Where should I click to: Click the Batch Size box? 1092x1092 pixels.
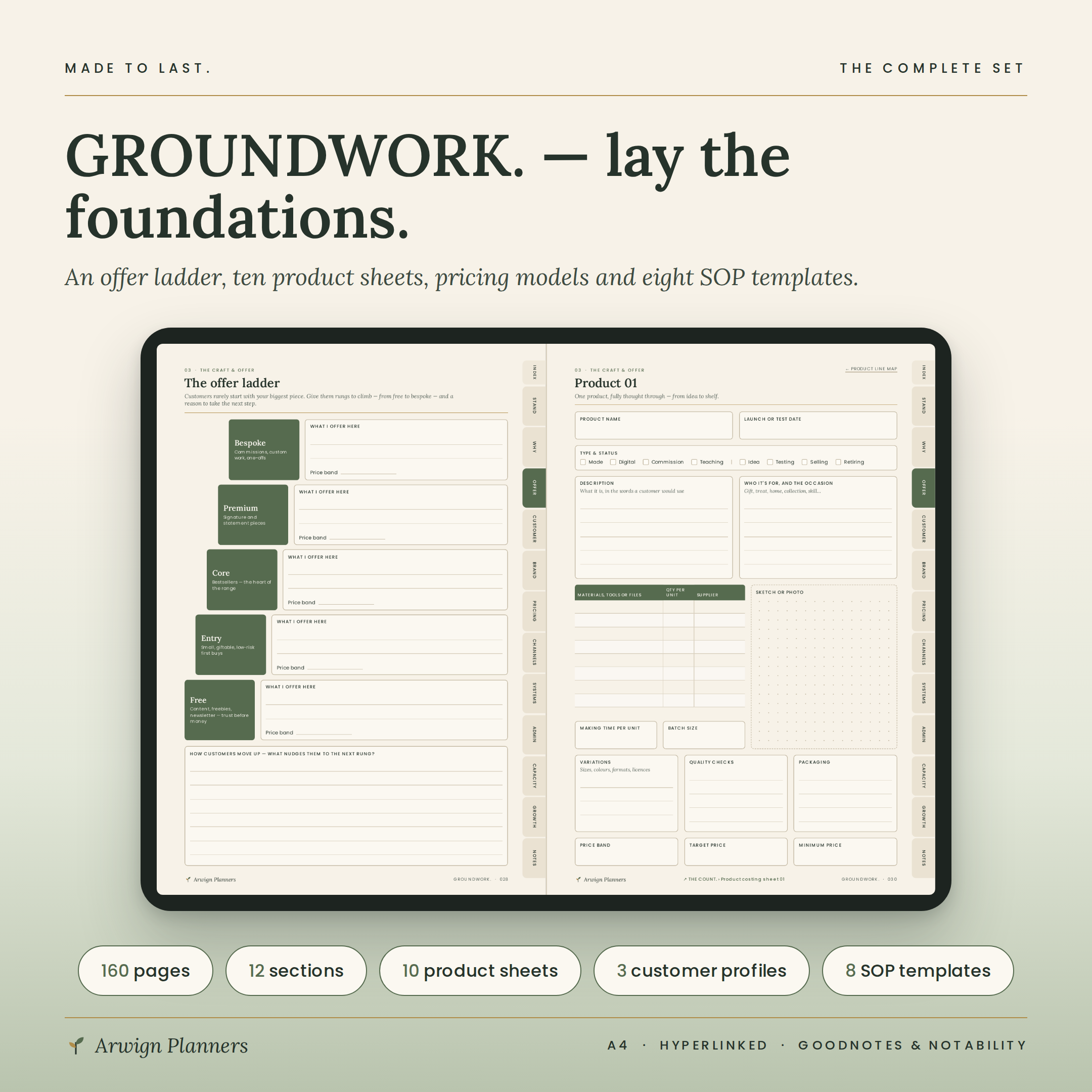[x=704, y=735]
